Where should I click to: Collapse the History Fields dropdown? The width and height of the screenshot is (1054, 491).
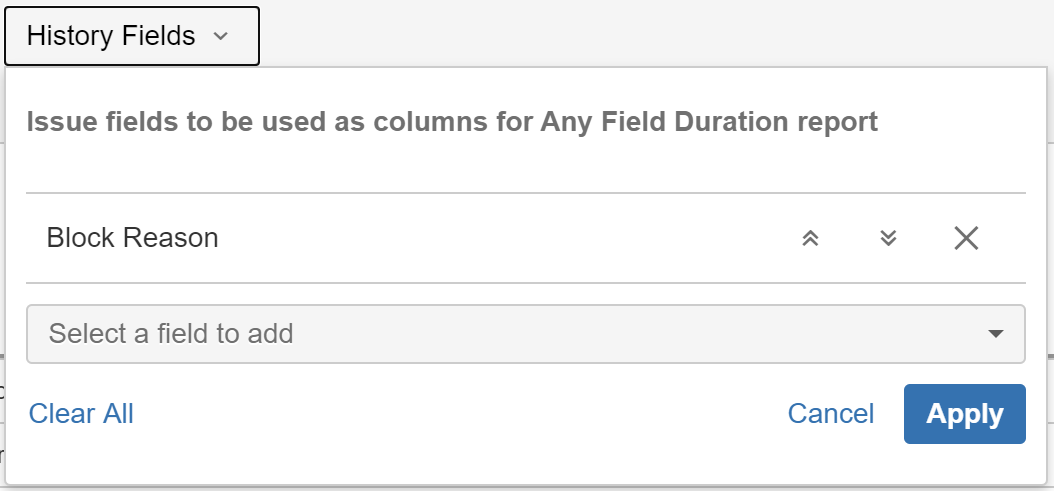pos(132,37)
